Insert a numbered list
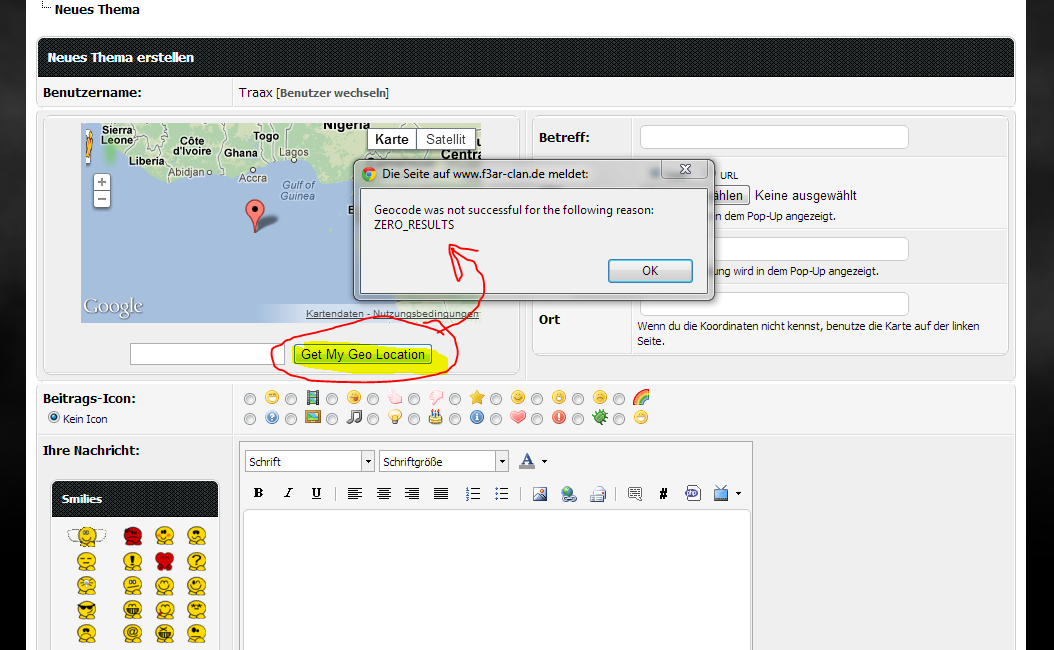1054x650 pixels. pos(473,493)
